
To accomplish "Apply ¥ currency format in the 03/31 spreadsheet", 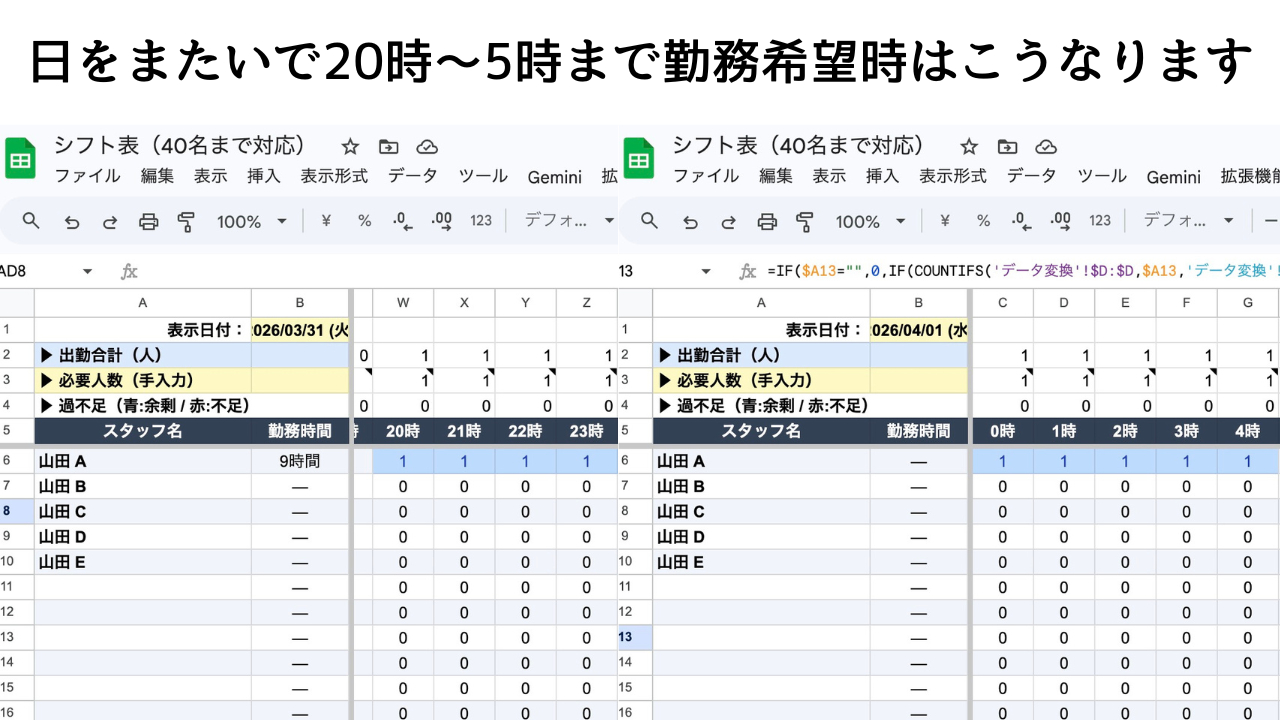I will point(326,221).
